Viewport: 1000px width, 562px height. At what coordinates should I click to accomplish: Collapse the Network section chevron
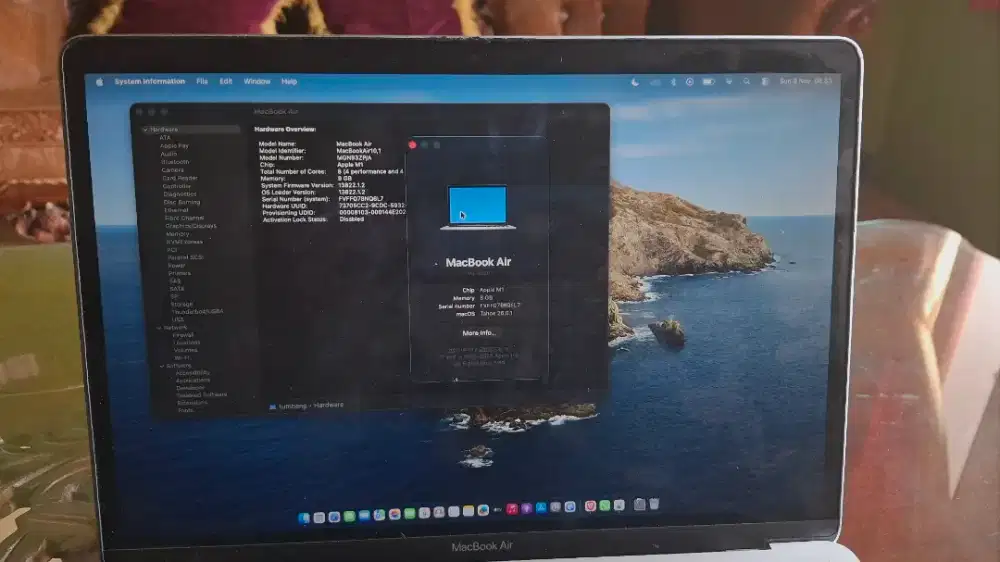[159, 328]
